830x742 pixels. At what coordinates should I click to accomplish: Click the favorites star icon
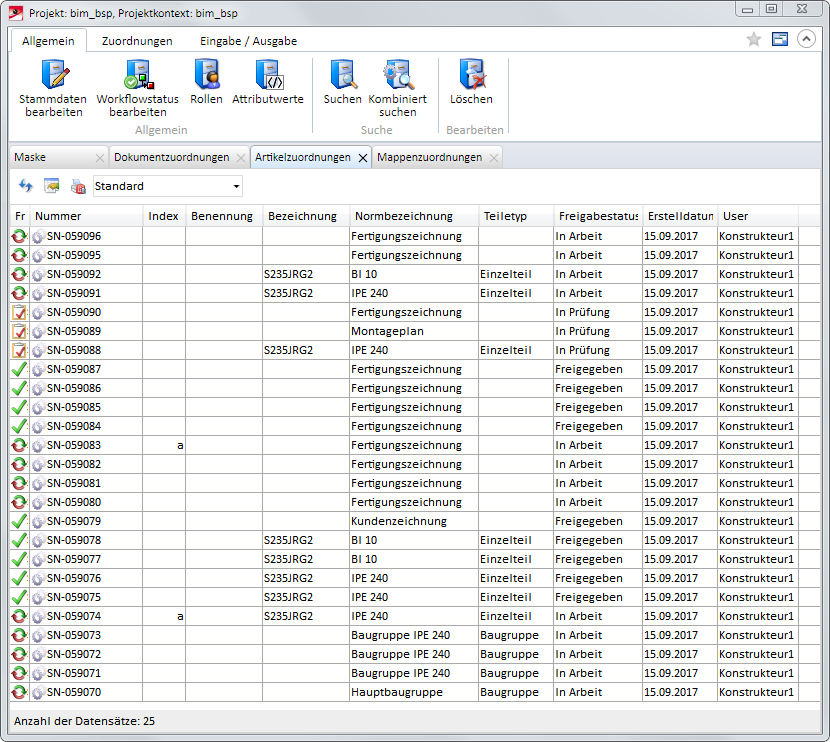(754, 39)
